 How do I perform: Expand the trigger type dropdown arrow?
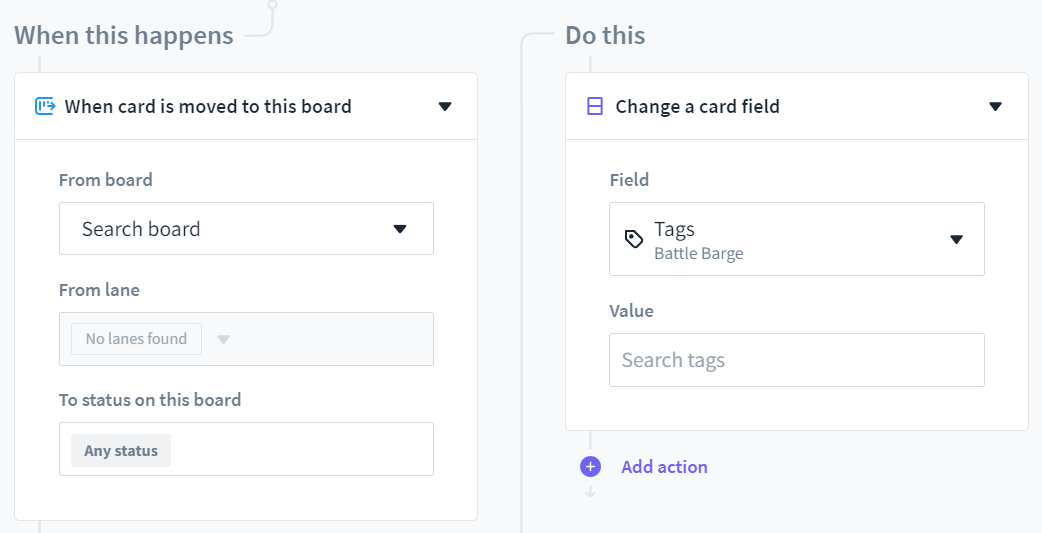[445, 106]
